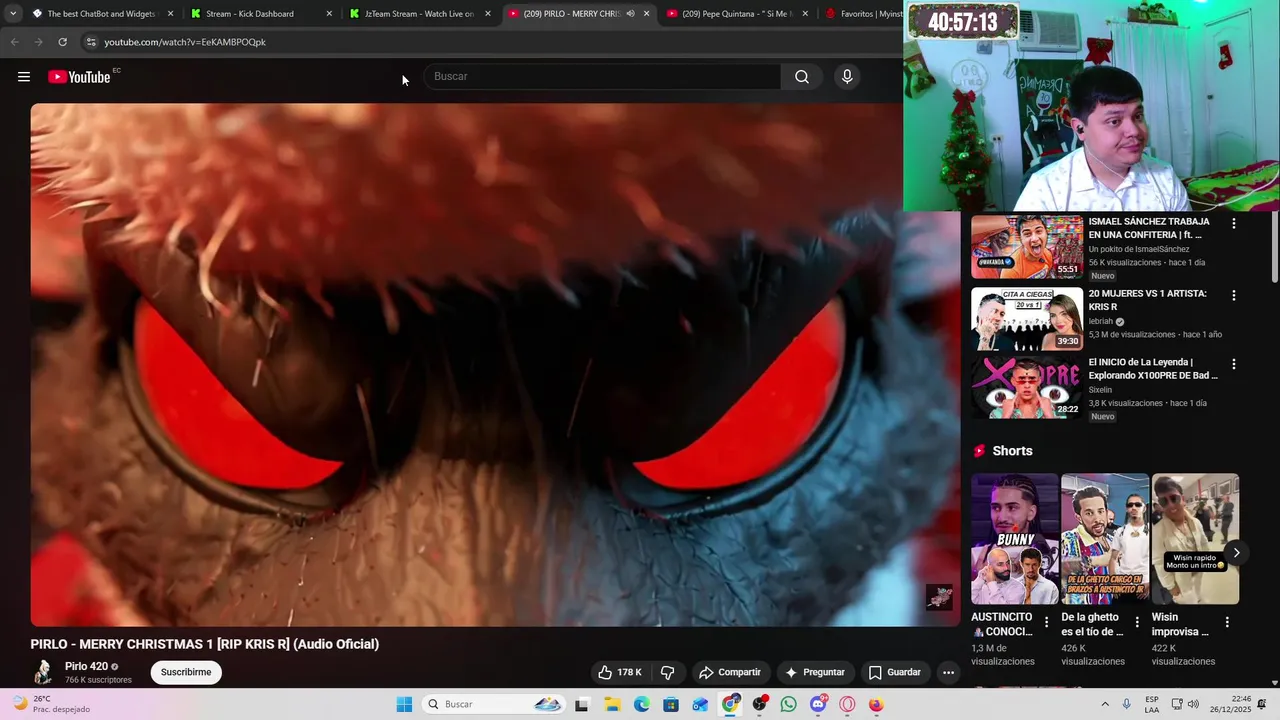
Task: Mute the PIRLO tab via its speaker icon
Action: [630, 14]
